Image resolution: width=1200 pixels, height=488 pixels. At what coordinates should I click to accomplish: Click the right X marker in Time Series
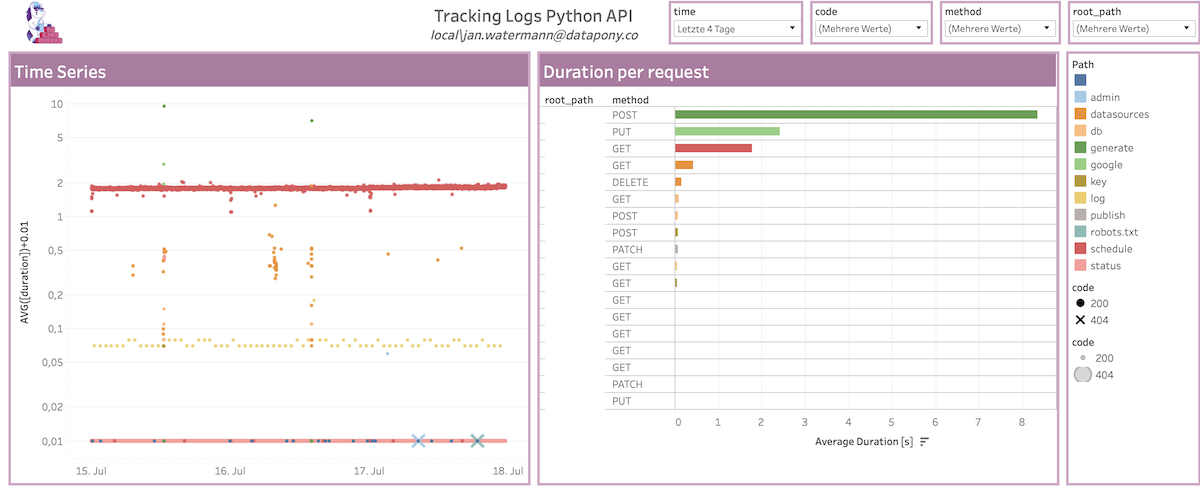pyautogui.click(x=477, y=440)
